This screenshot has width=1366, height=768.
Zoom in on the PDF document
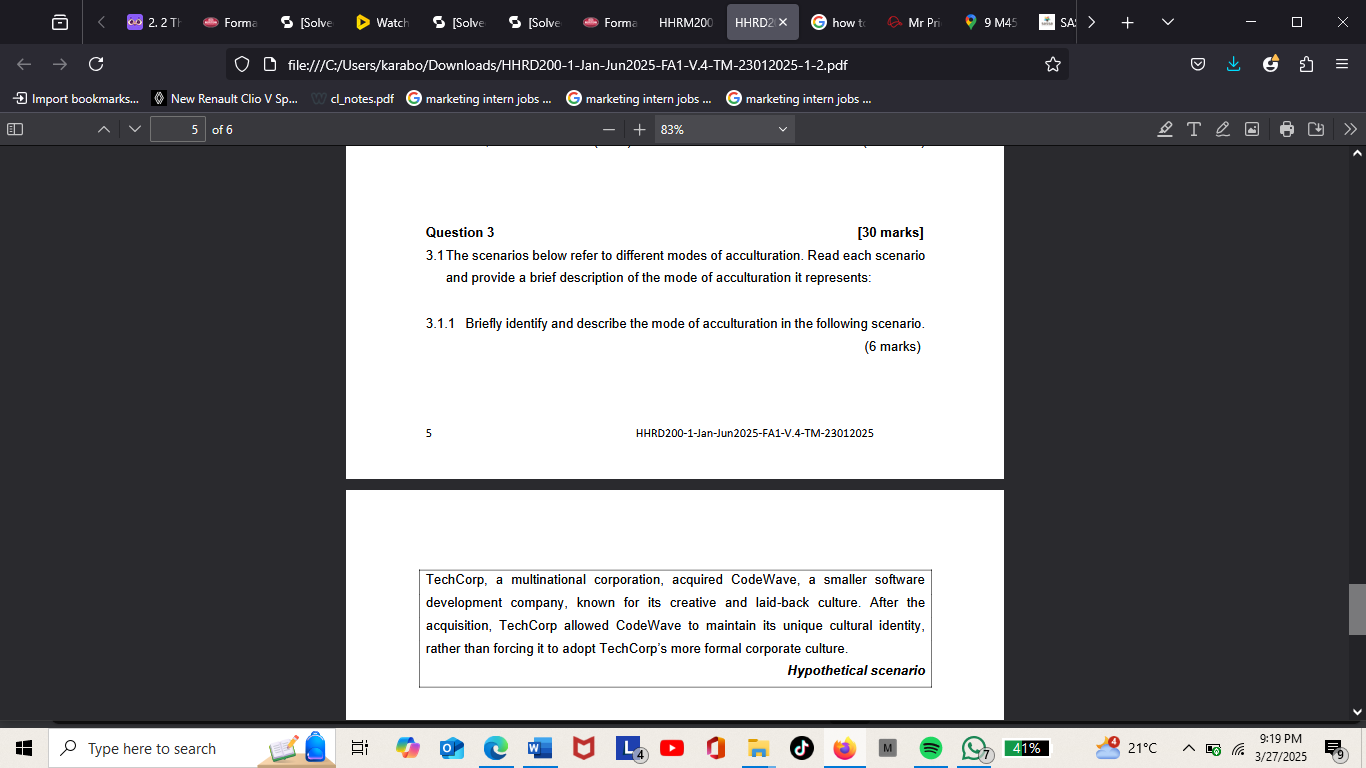coord(640,129)
